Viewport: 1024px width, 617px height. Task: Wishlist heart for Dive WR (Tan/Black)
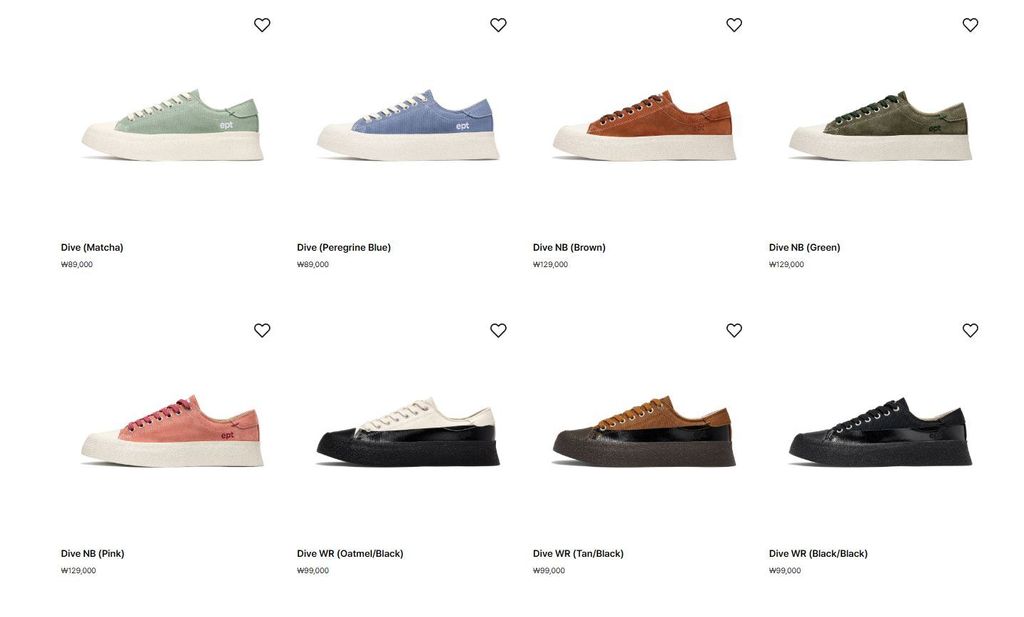pyautogui.click(x=734, y=330)
